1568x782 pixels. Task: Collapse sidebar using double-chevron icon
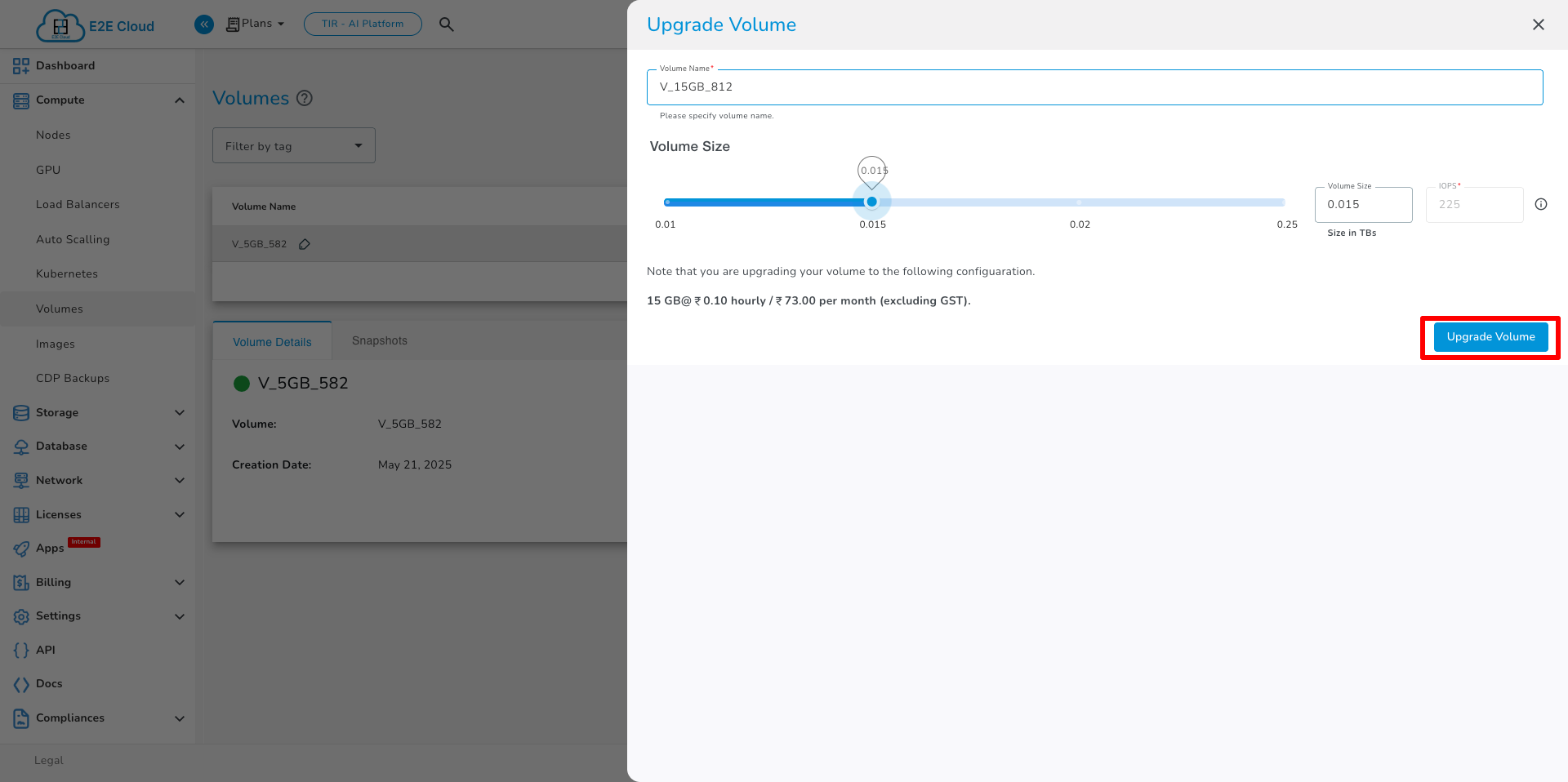[204, 24]
